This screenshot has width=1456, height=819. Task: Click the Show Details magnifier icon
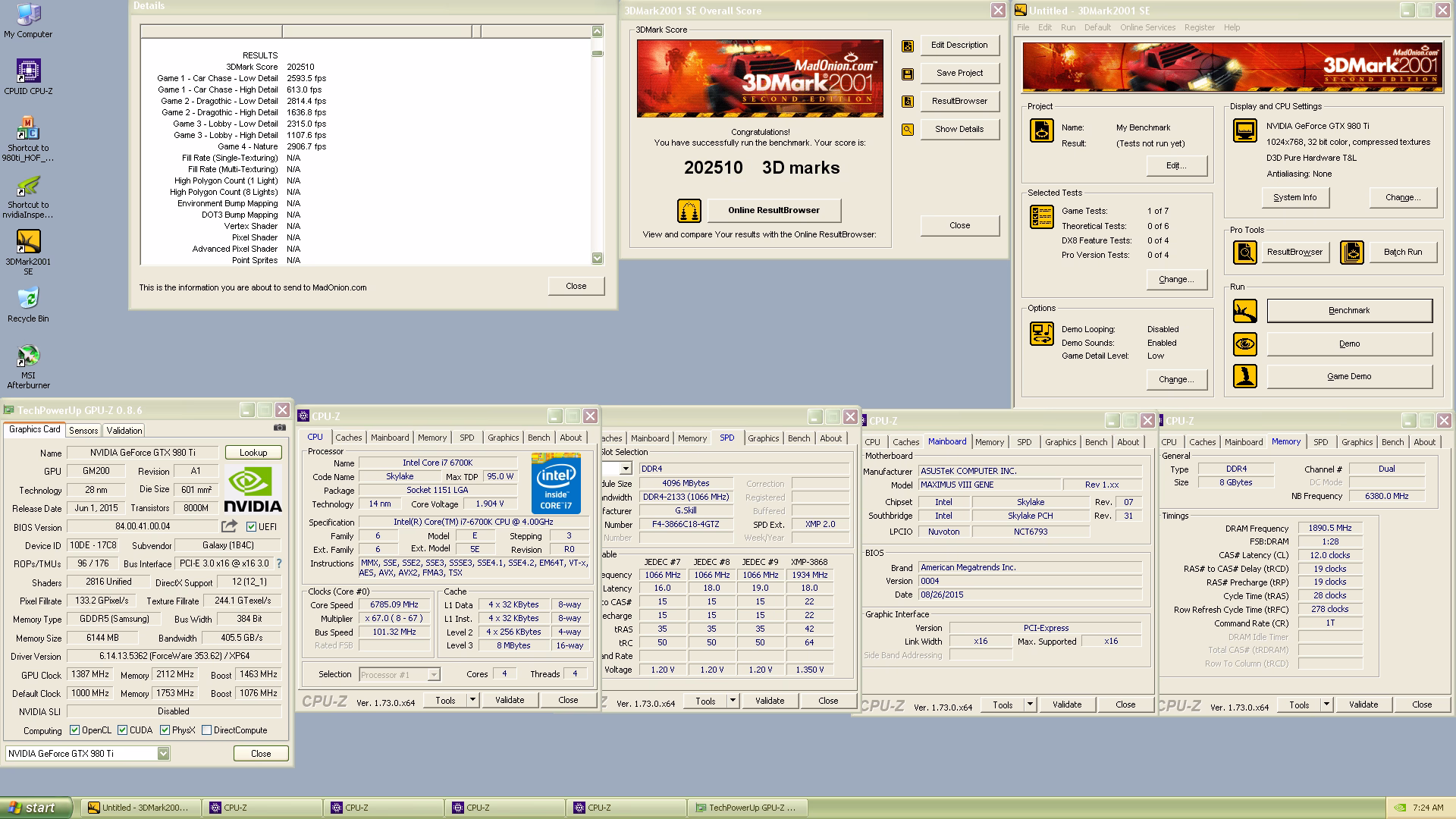click(908, 130)
